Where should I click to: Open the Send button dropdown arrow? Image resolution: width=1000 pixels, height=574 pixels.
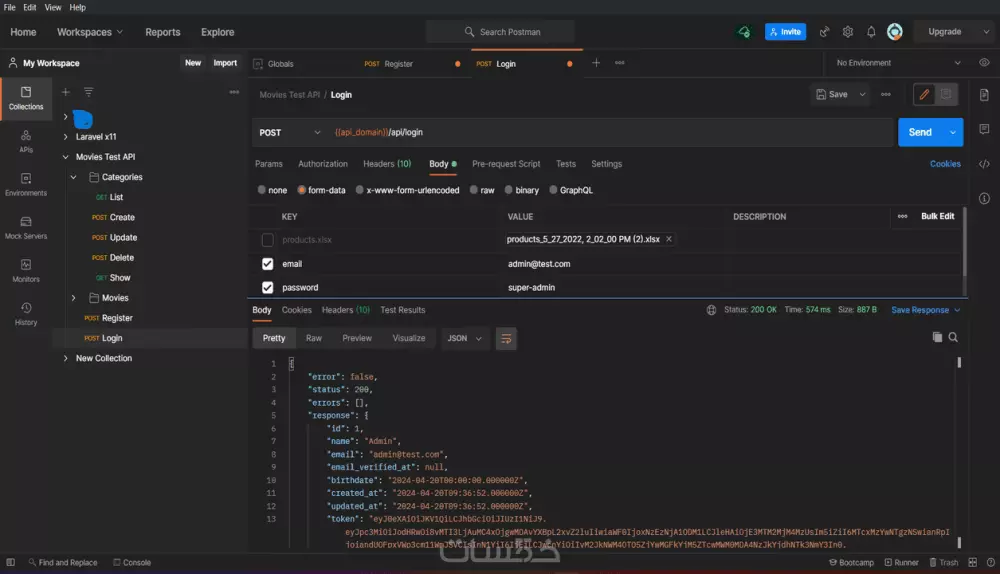coord(953,132)
